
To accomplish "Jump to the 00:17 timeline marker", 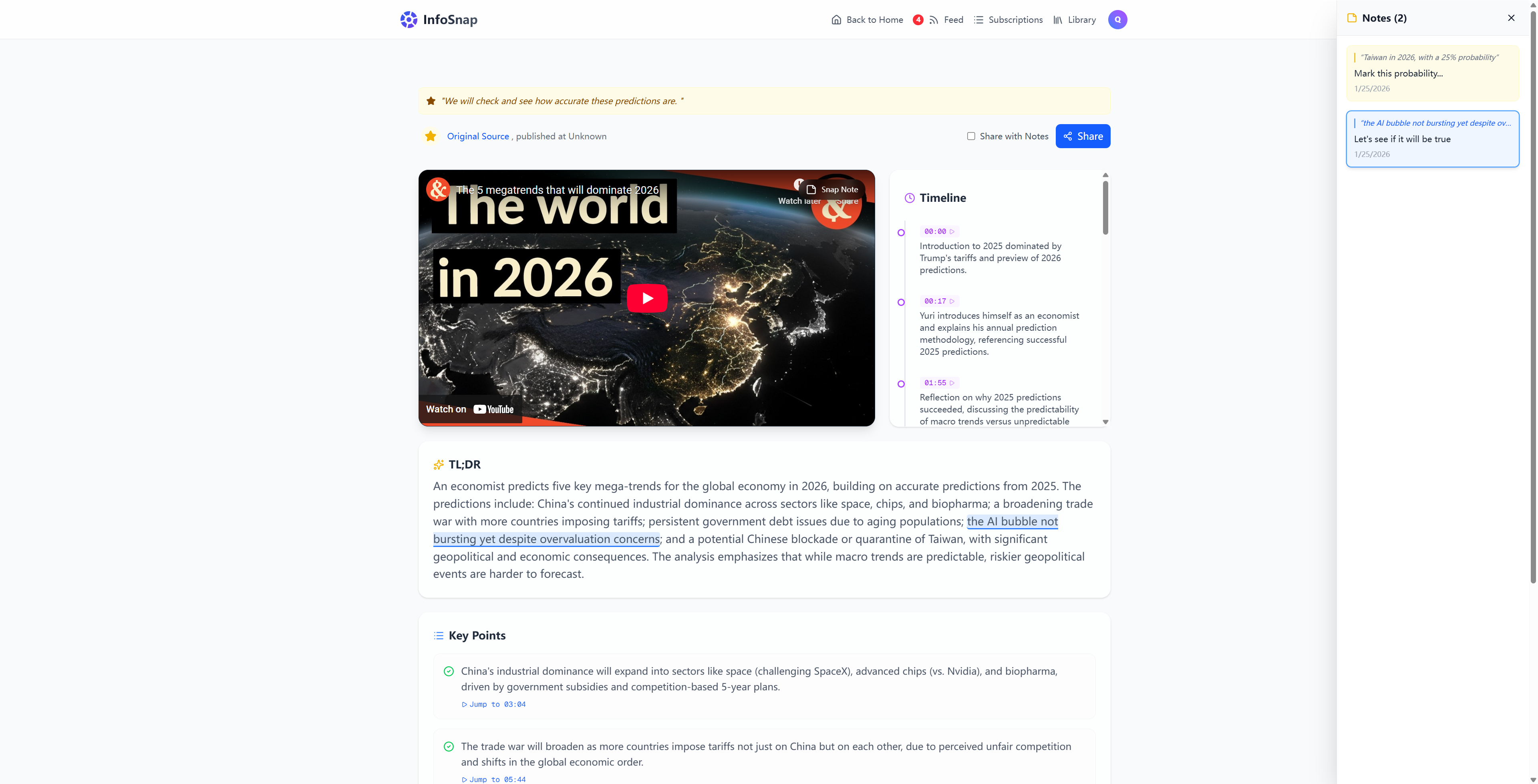I will 939,301.
